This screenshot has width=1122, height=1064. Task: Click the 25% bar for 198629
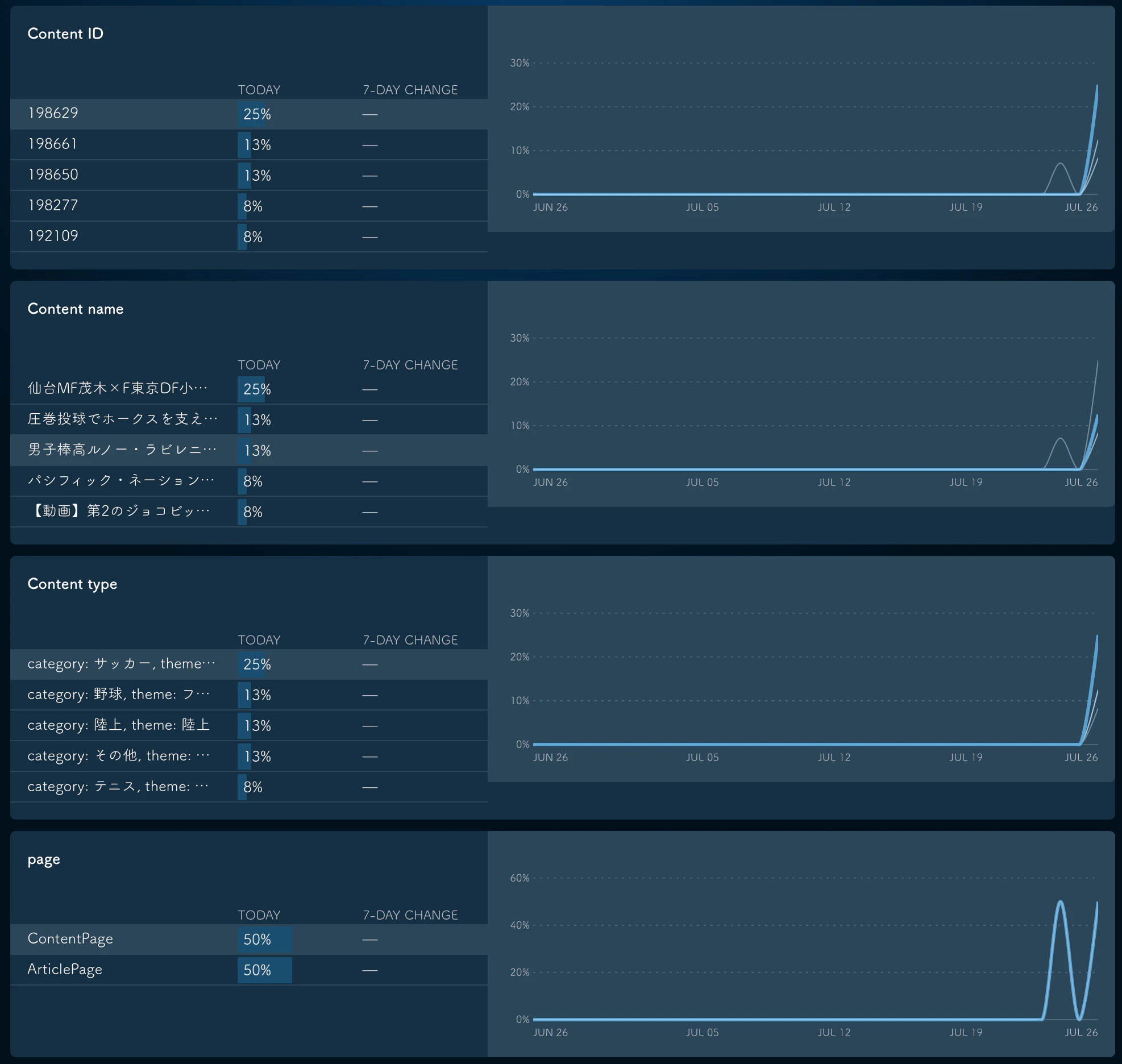click(251, 114)
